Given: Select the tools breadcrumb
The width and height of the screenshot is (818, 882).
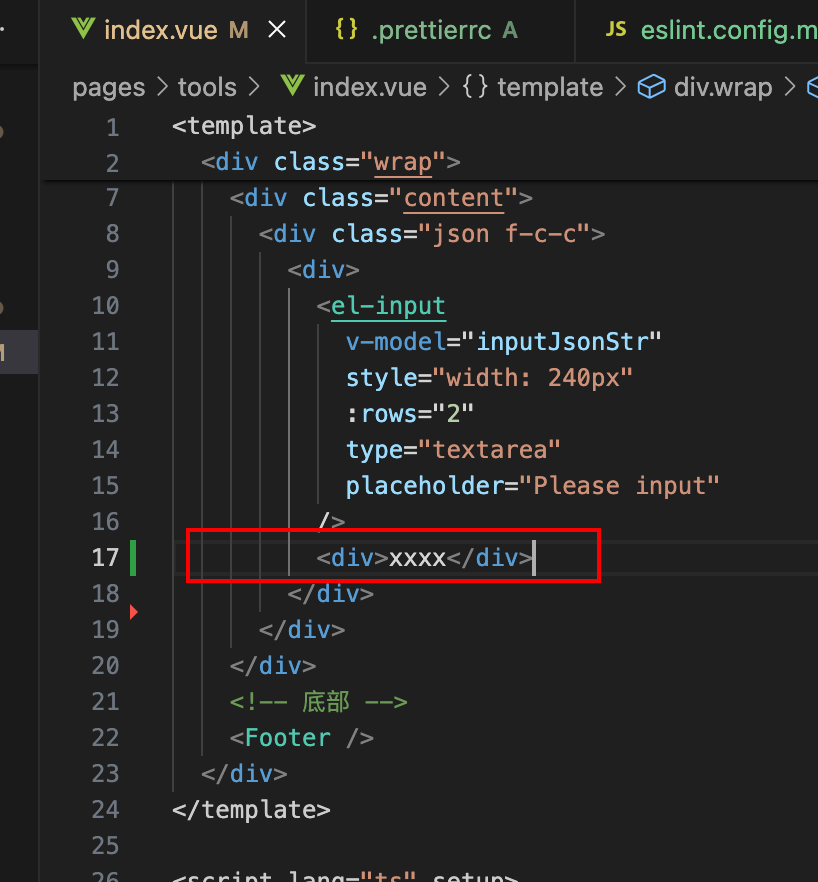Looking at the screenshot, I should (x=207, y=87).
